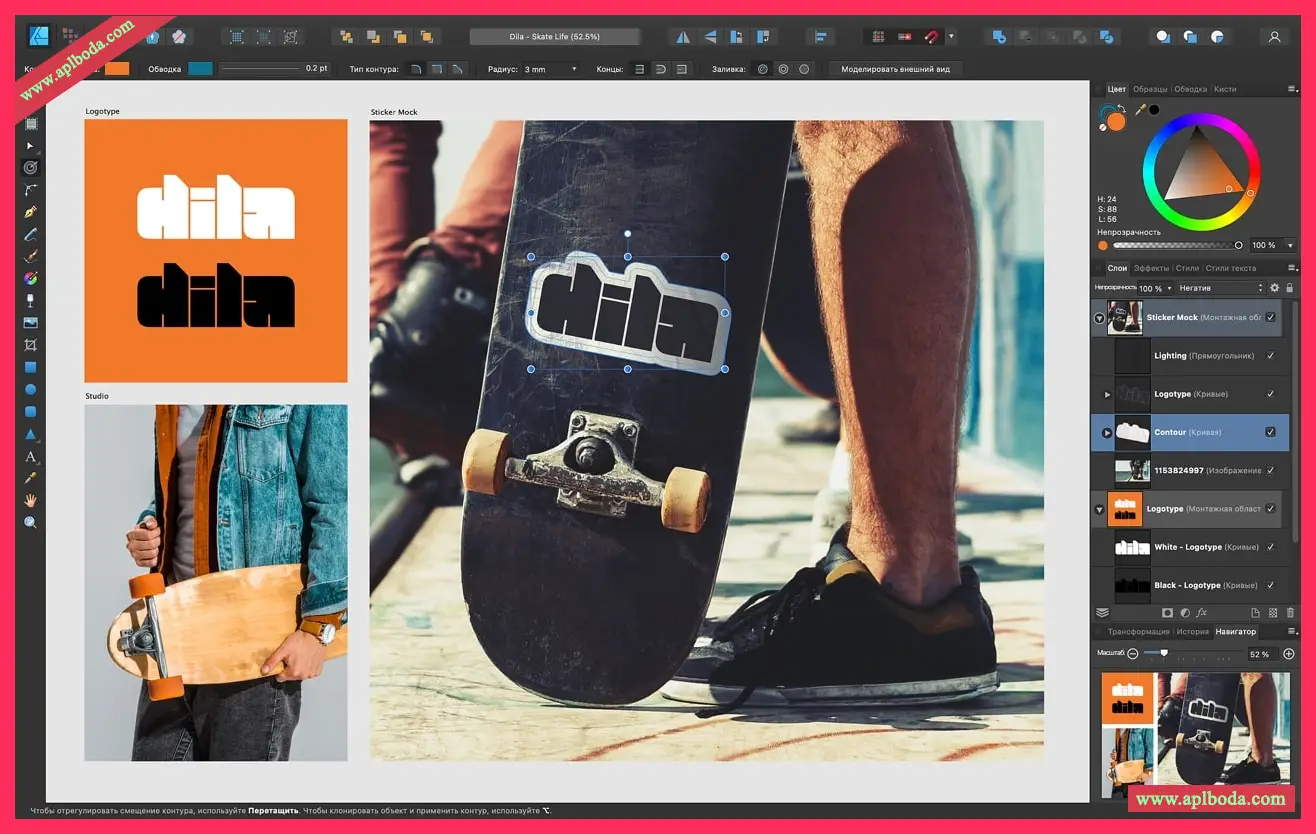Pick the Zoom magnifier tool
The height and width of the screenshot is (834, 1316).
31,522
